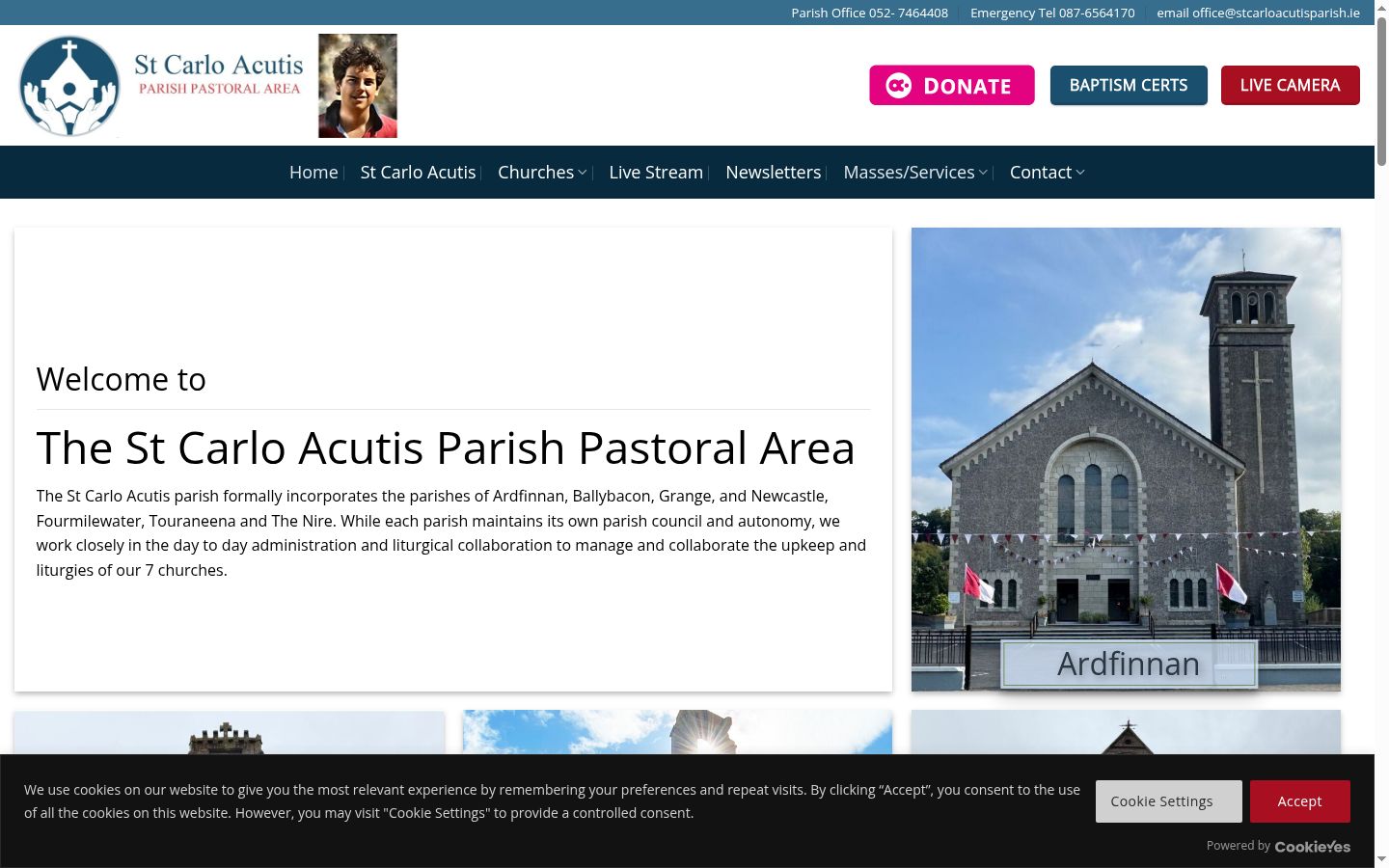
Task: Click the email office@stcarloacutisparish.ie link
Action: [x=1258, y=13]
